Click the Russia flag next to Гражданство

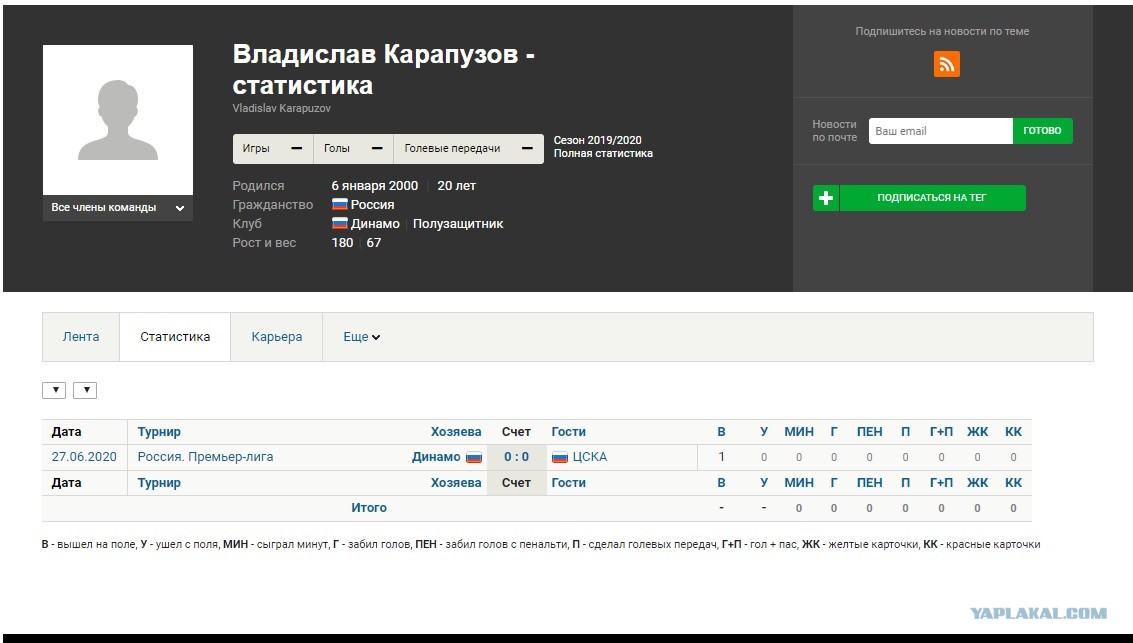[340, 204]
